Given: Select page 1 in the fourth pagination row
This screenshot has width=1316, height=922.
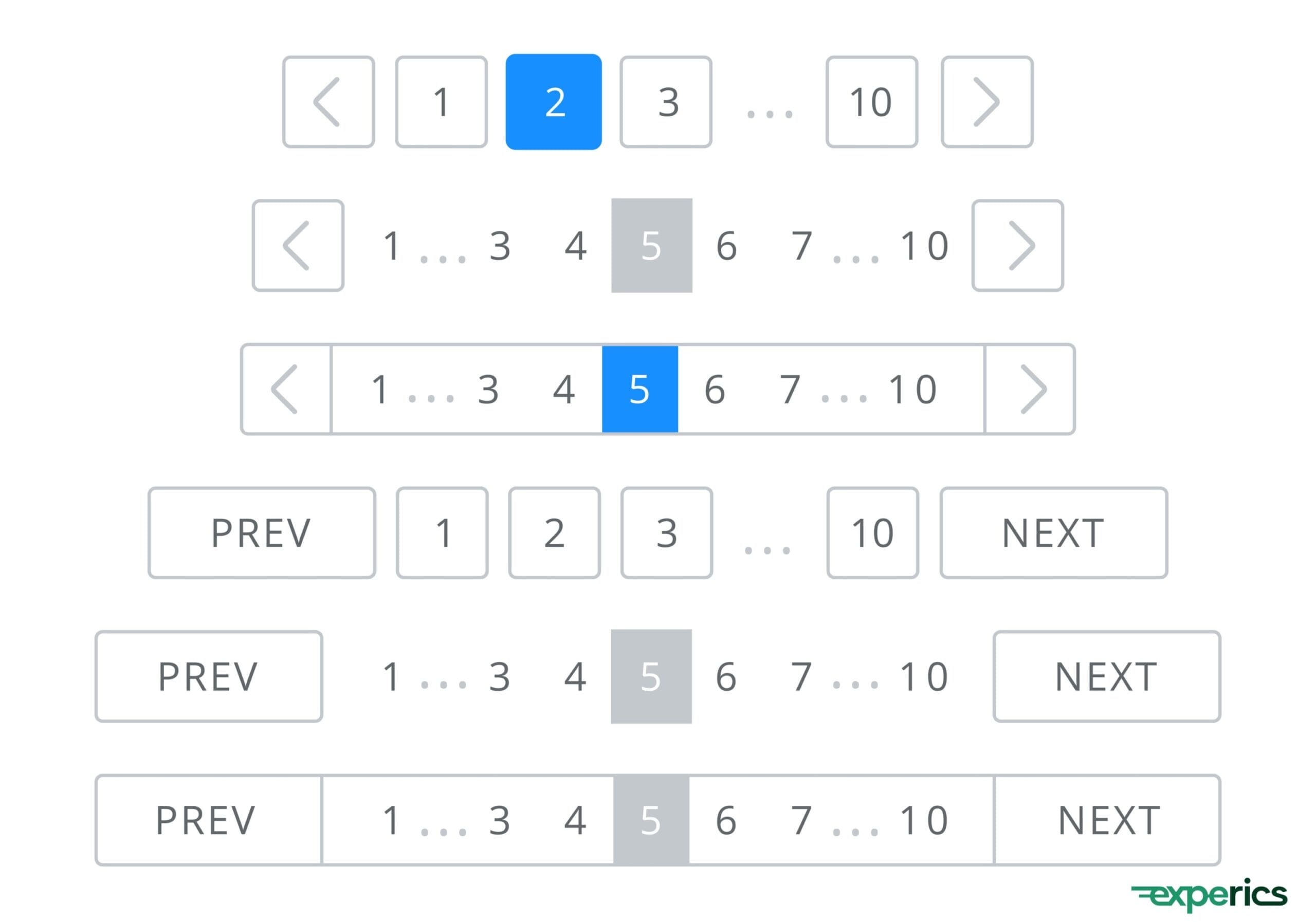Looking at the screenshot, I should pos(442,533).
